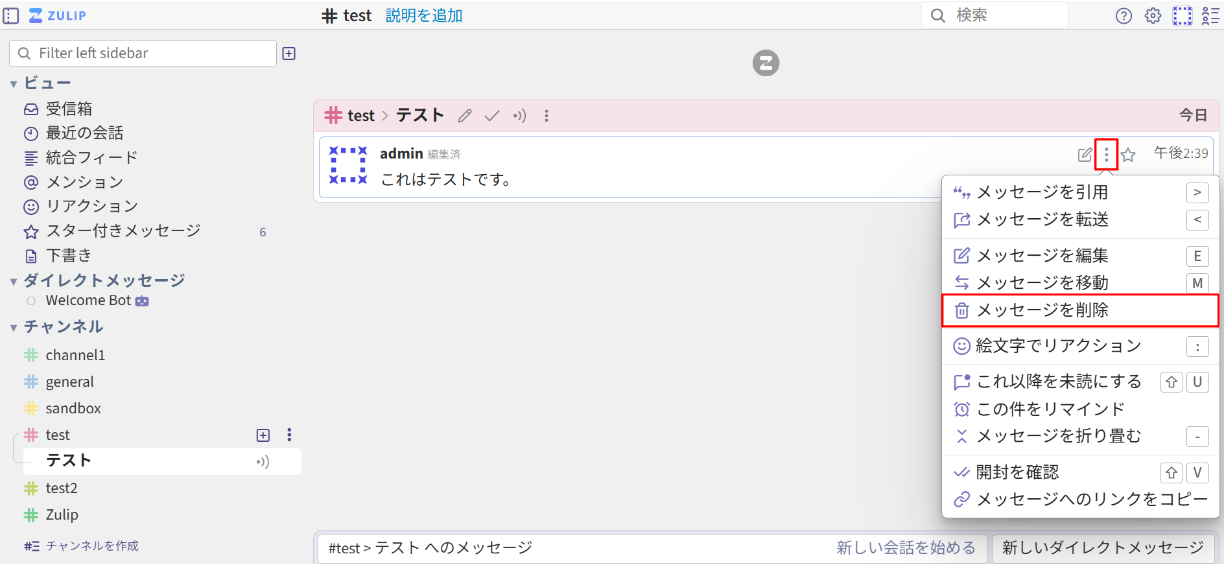The width and height of the screenshot is (1225, 564).
Task: Focus the Filter left sidebar field
Action: coord(142,53)
